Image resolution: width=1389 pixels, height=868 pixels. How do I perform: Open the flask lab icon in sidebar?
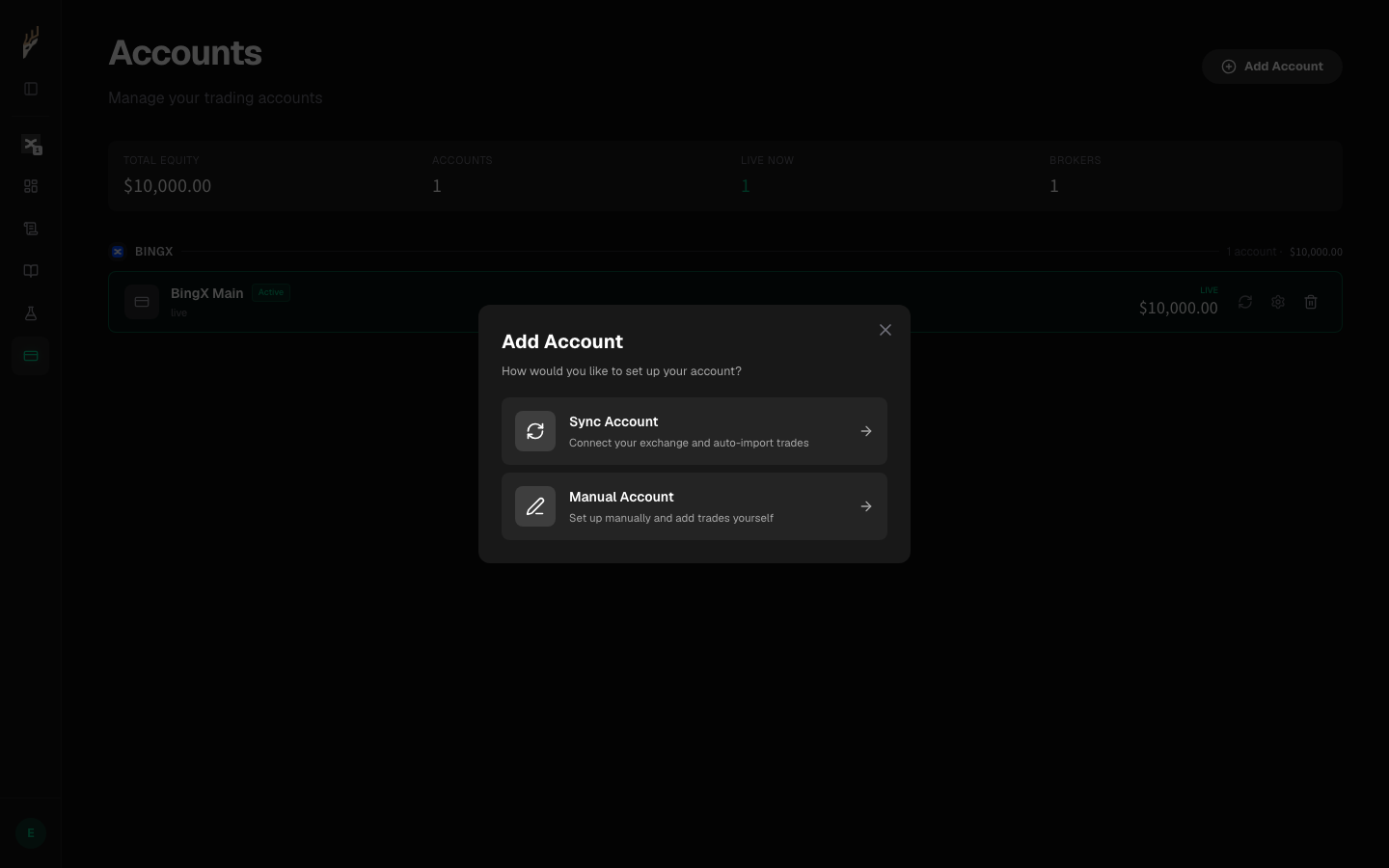click(31, 313)
